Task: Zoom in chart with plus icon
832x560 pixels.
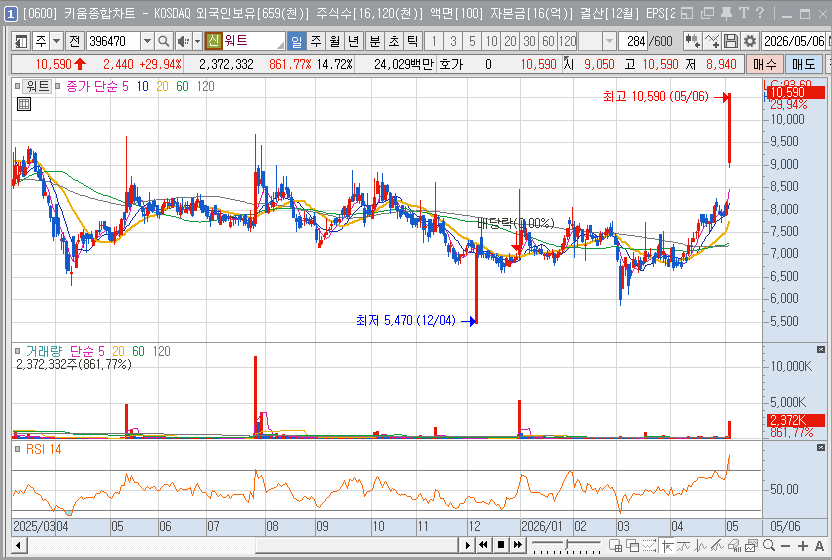Action: (803, 546)
